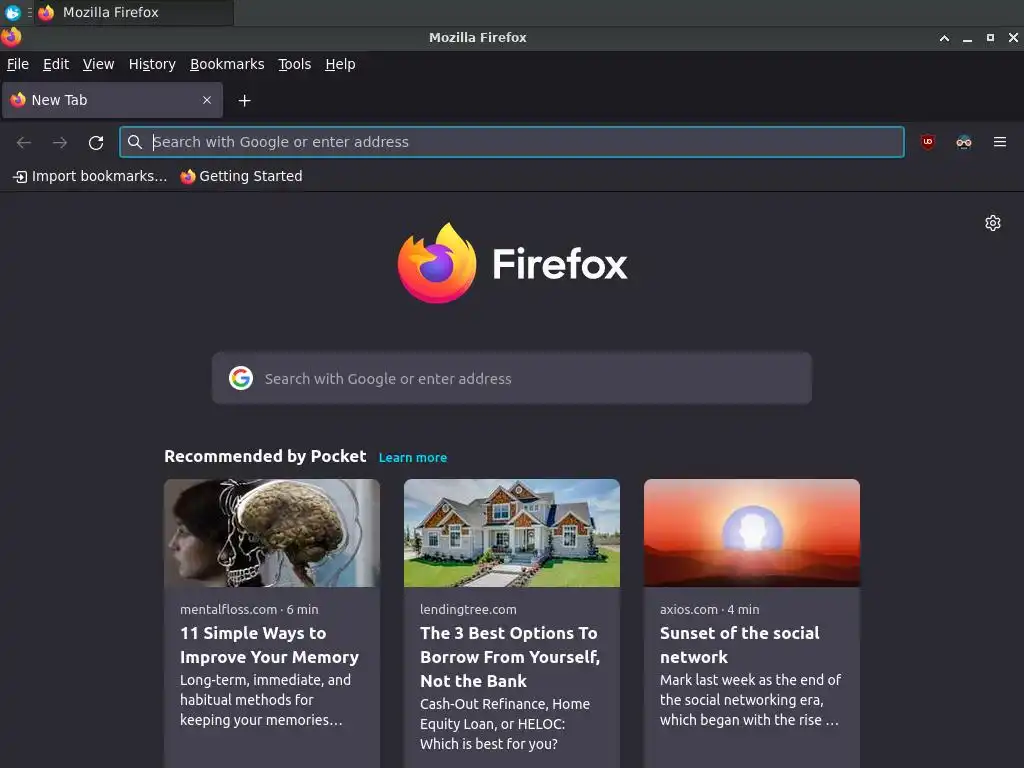1024x768 pixels.
Task: Click Import bookmarks in bookmarks toolbar
Action: [90, 176]
